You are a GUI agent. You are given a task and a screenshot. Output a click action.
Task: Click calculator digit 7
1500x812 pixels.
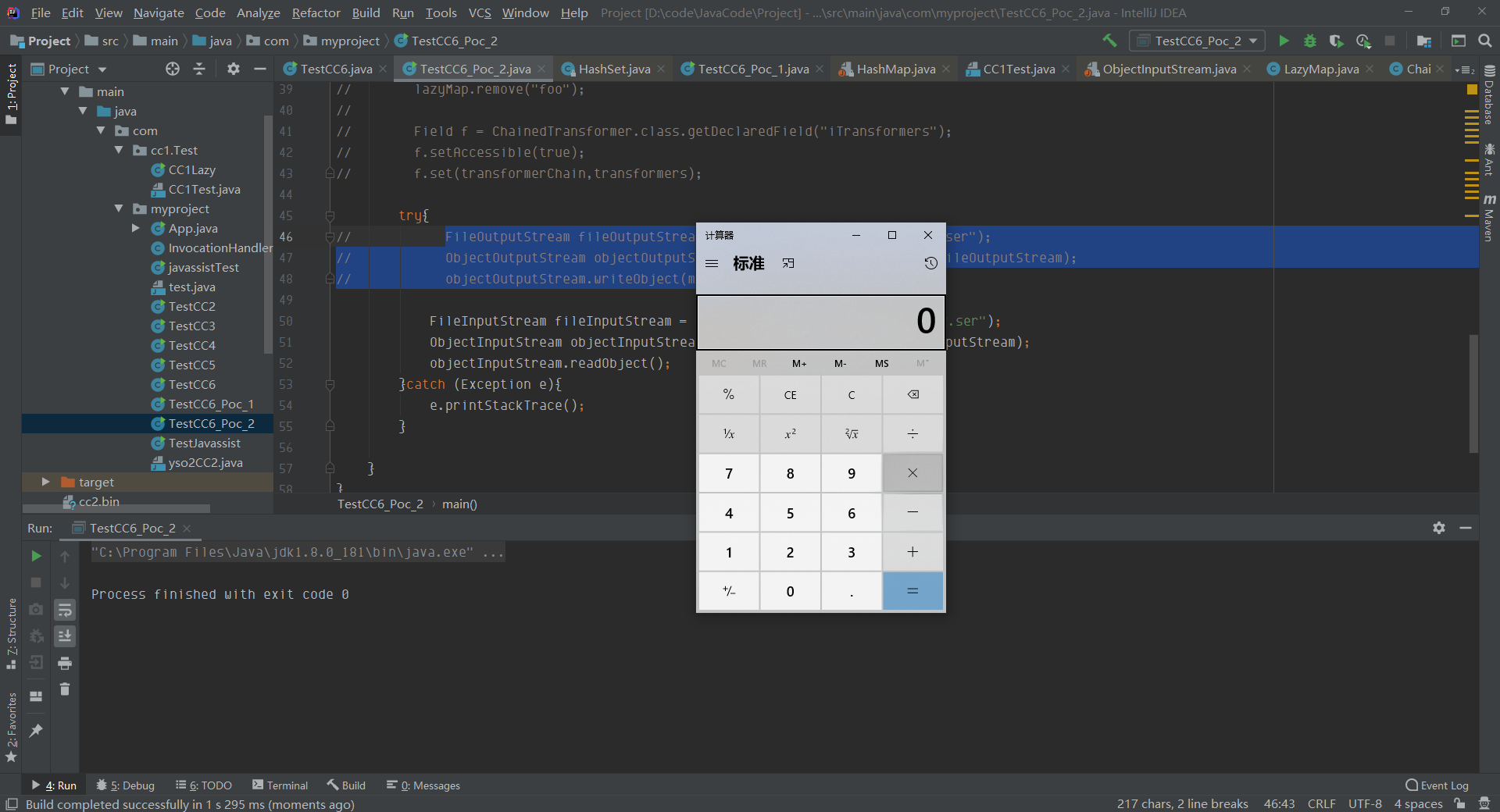pos(729,473)
